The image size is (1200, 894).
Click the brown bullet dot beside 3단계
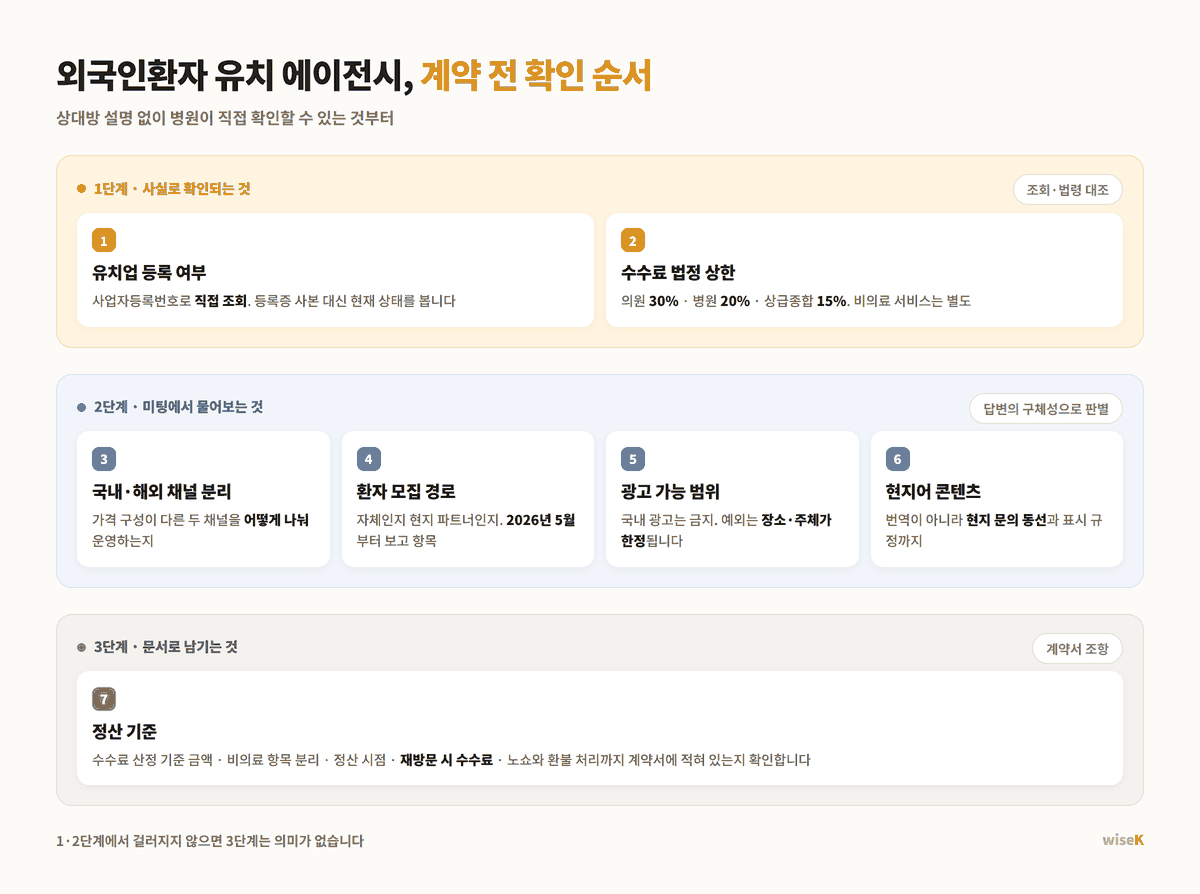(x=82, y=647)
